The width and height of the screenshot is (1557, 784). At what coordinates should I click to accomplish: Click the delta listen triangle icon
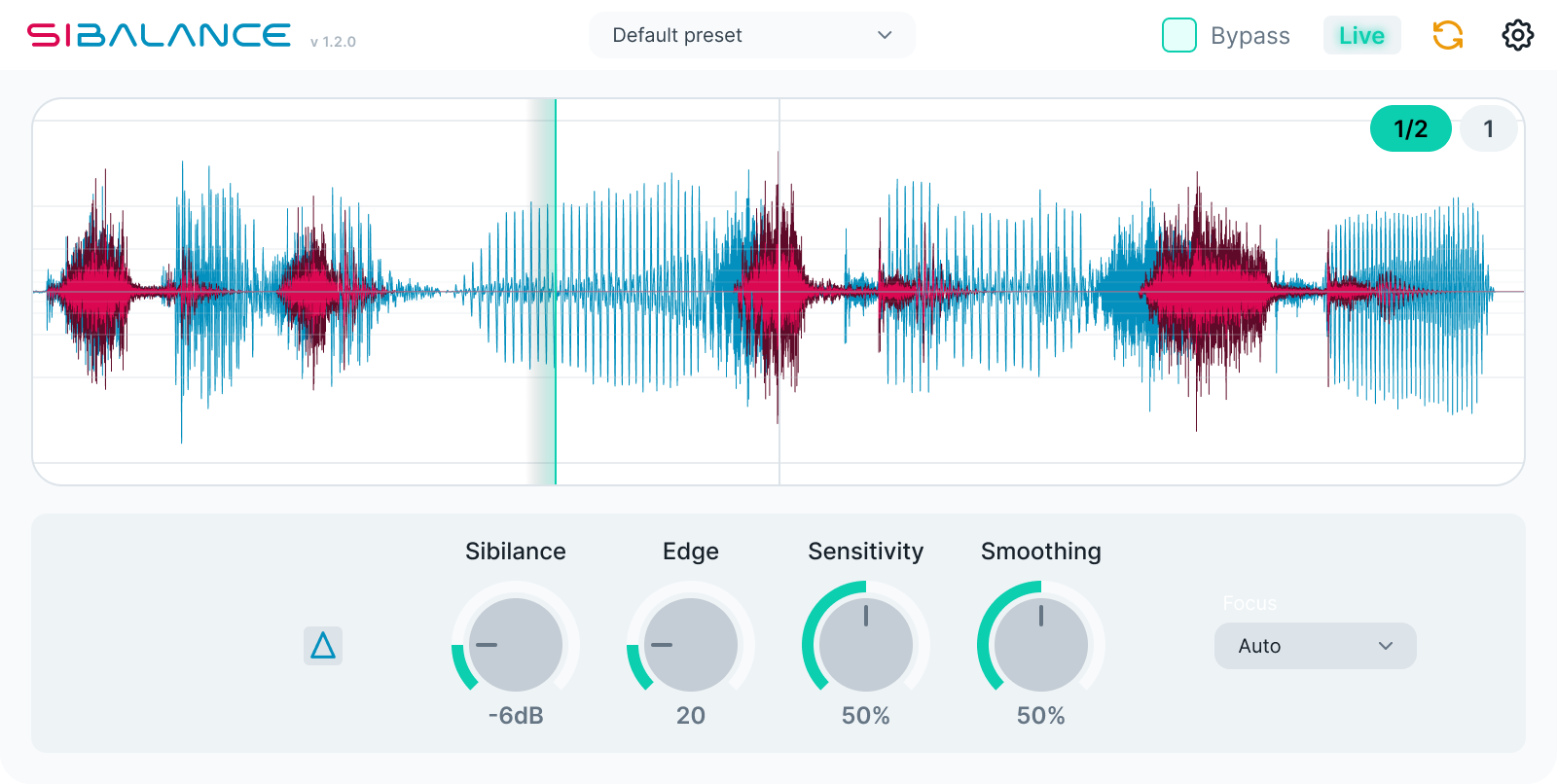point(323,646)
